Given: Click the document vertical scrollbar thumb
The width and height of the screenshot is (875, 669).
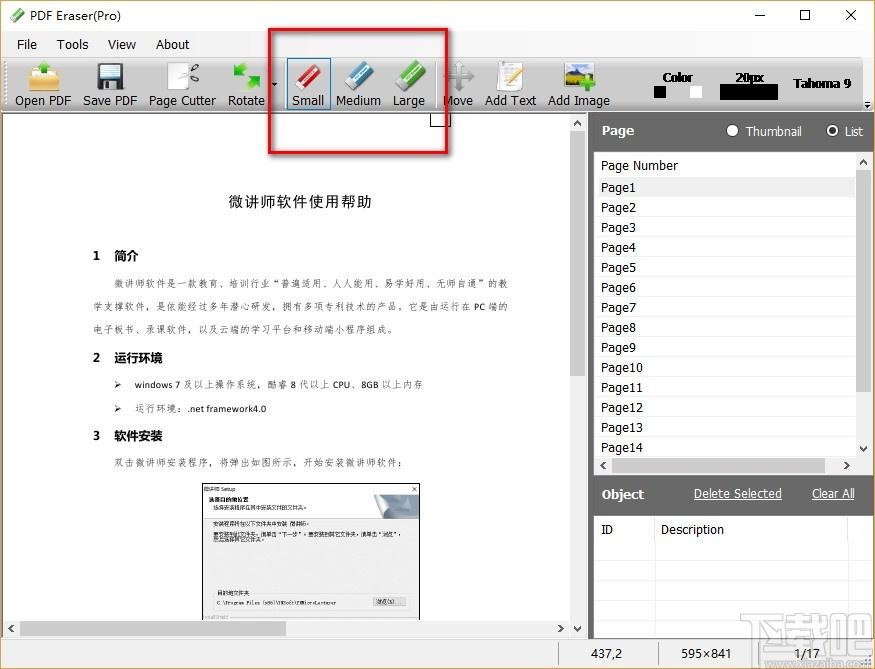Looking at the screenshot, I should pyautogui.click(x=578, y=254).
